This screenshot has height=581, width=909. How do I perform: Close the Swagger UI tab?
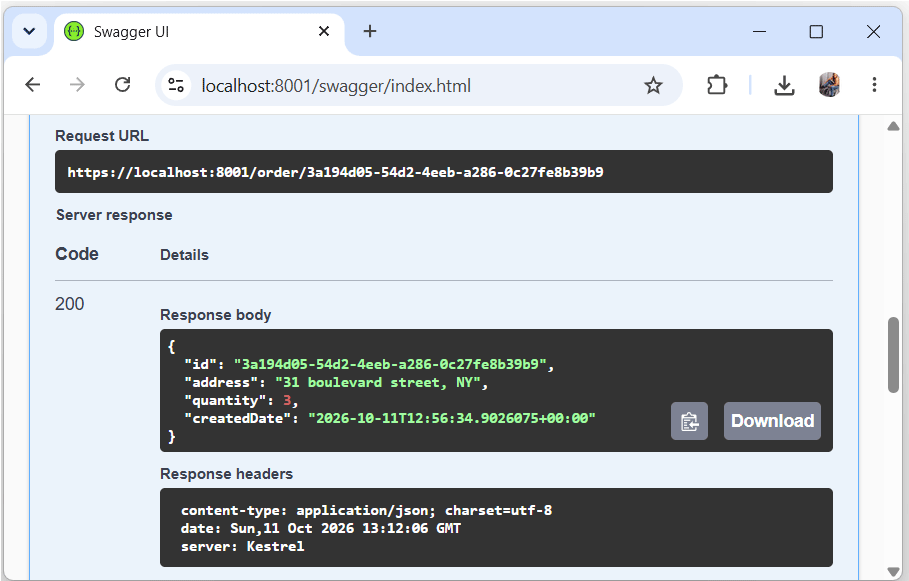pyautogui.click(x=324, y=31)
